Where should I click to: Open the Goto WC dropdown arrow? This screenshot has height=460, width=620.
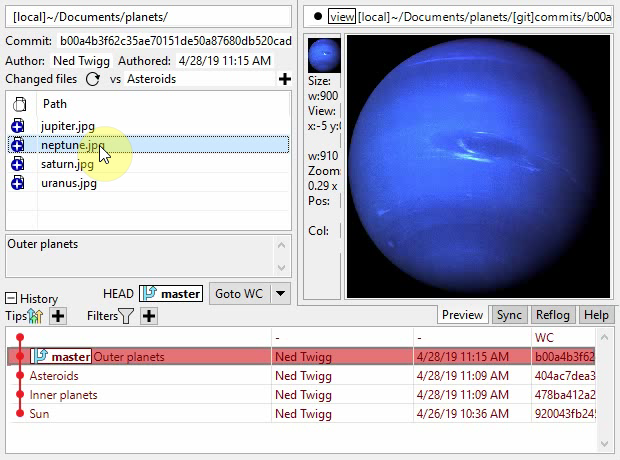click(281, 294)
